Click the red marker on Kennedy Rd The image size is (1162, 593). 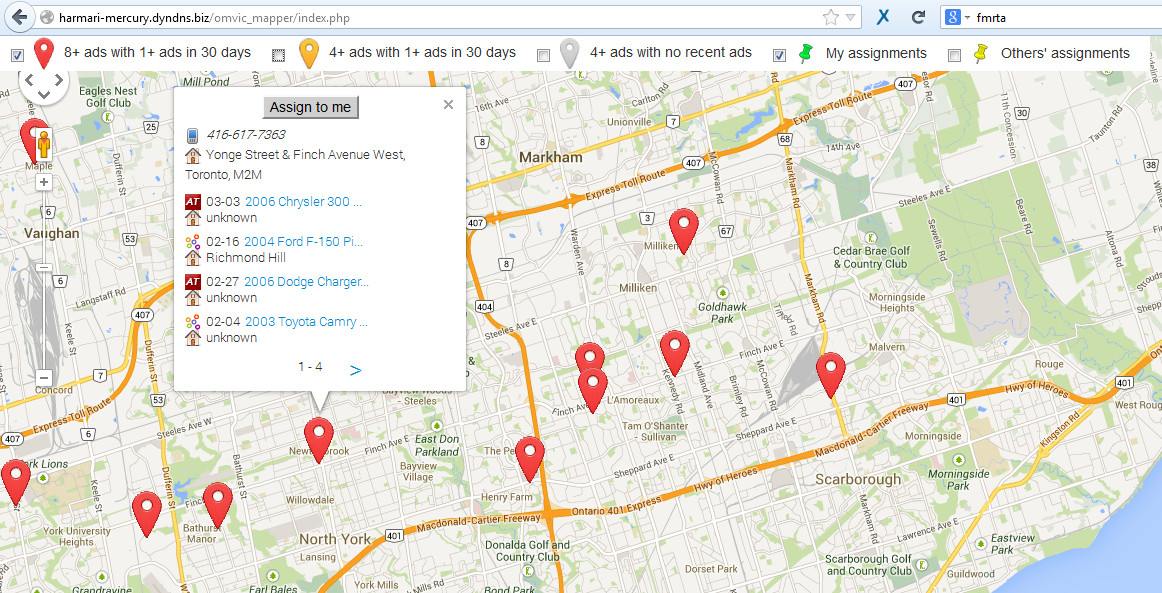point(674,353)
